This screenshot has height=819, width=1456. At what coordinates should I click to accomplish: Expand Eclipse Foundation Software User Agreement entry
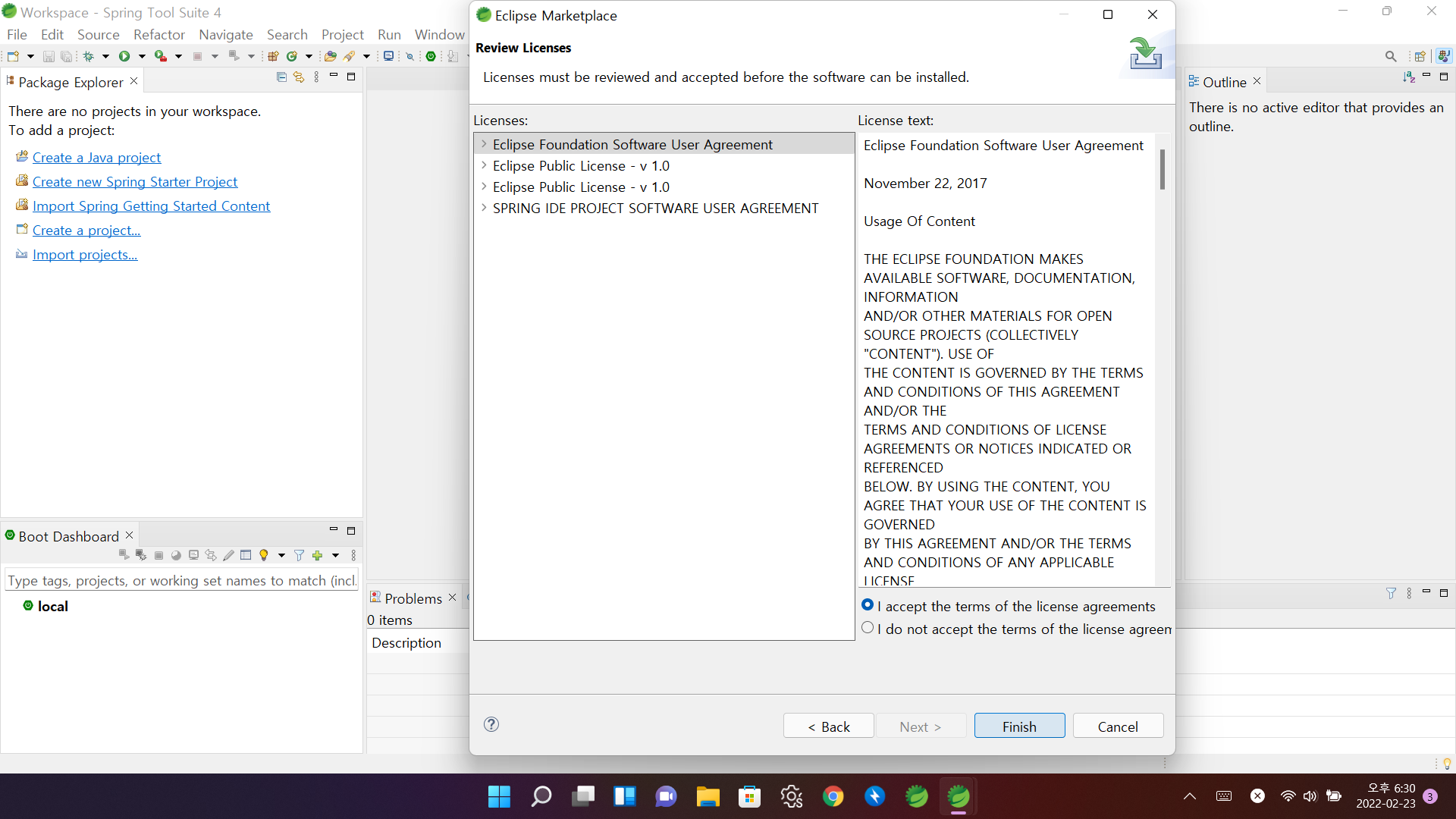[x=484, y=144]
